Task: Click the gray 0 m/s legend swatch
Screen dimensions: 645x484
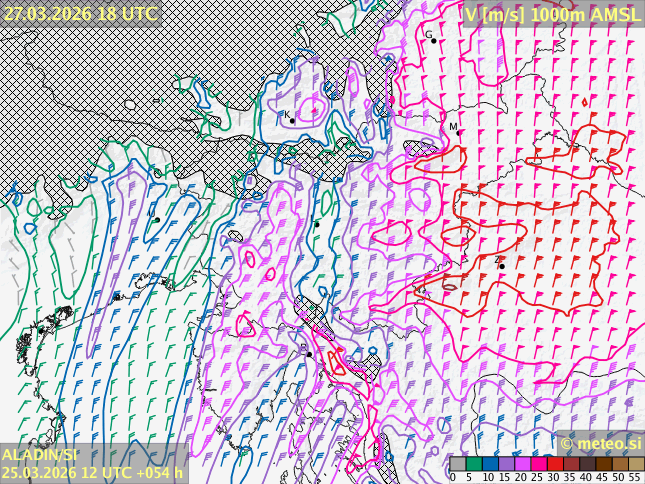Action: pos(457,463)
